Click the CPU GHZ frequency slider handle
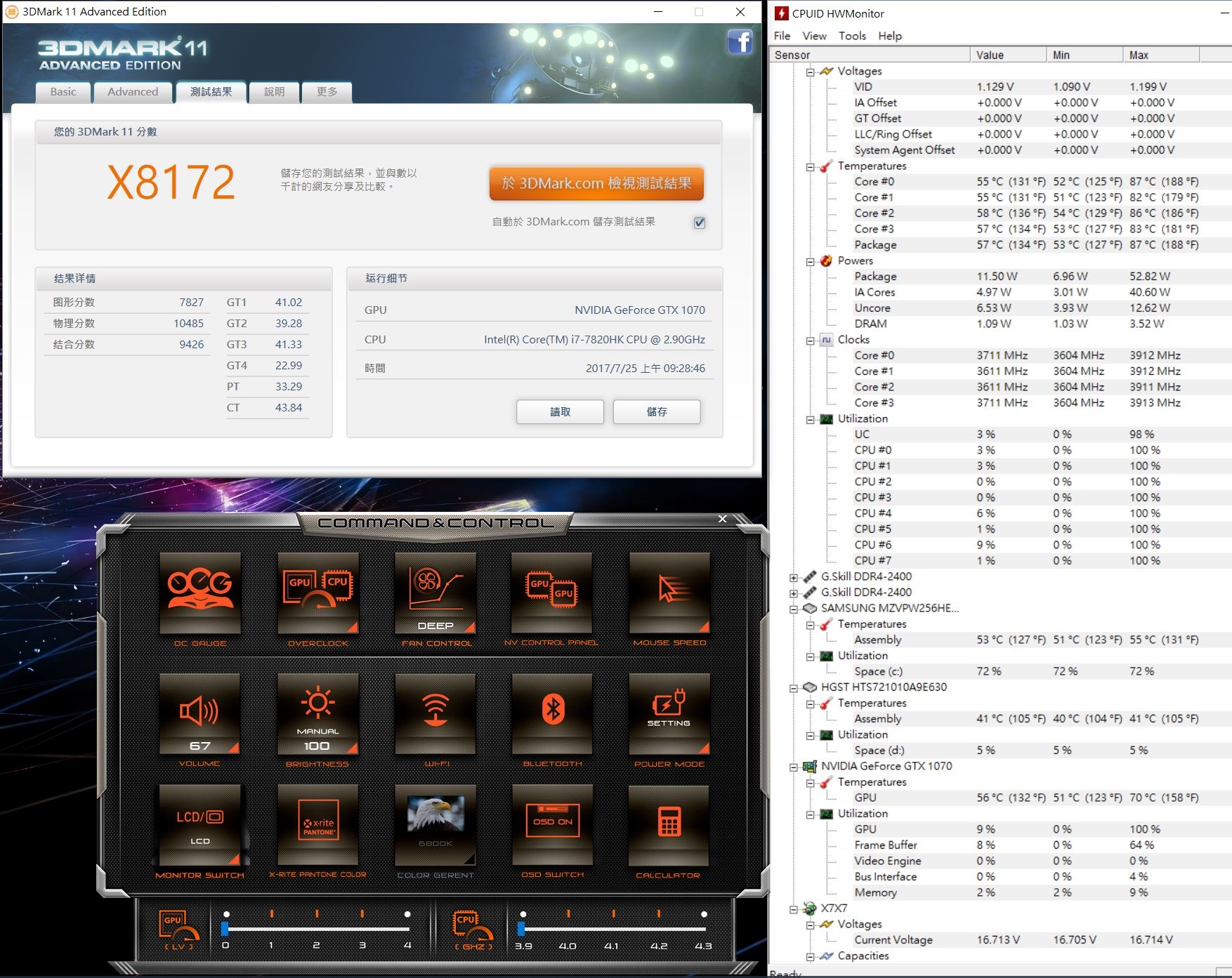The width and height of the screenshot is (1232, 978). point(521,929)
